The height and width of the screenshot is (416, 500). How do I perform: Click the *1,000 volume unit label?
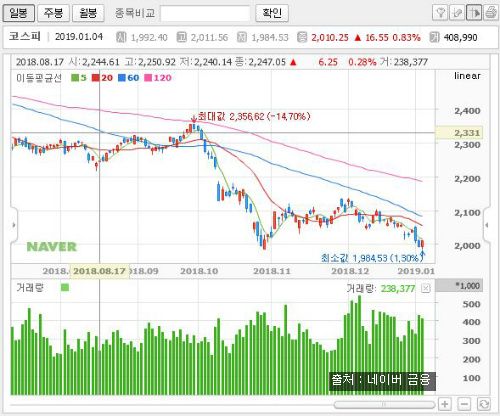click(459, 286)
